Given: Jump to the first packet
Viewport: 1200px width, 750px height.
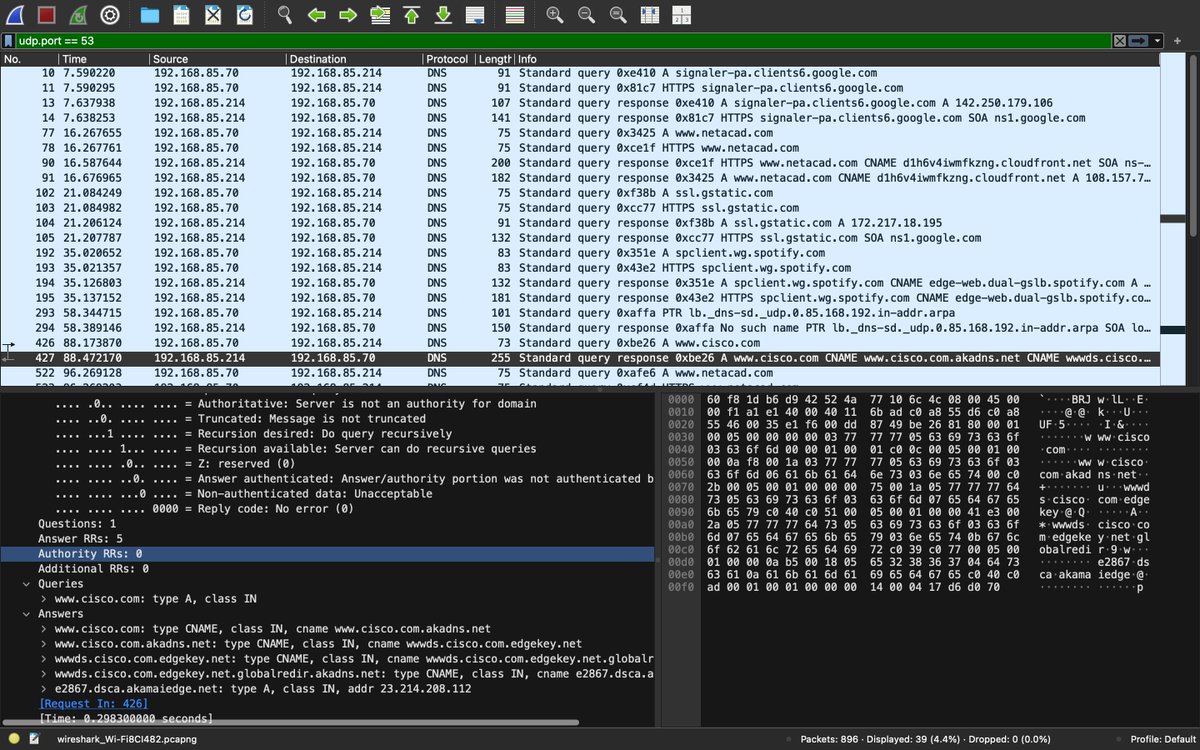Looking at the screenshot, I should (413, 14).
